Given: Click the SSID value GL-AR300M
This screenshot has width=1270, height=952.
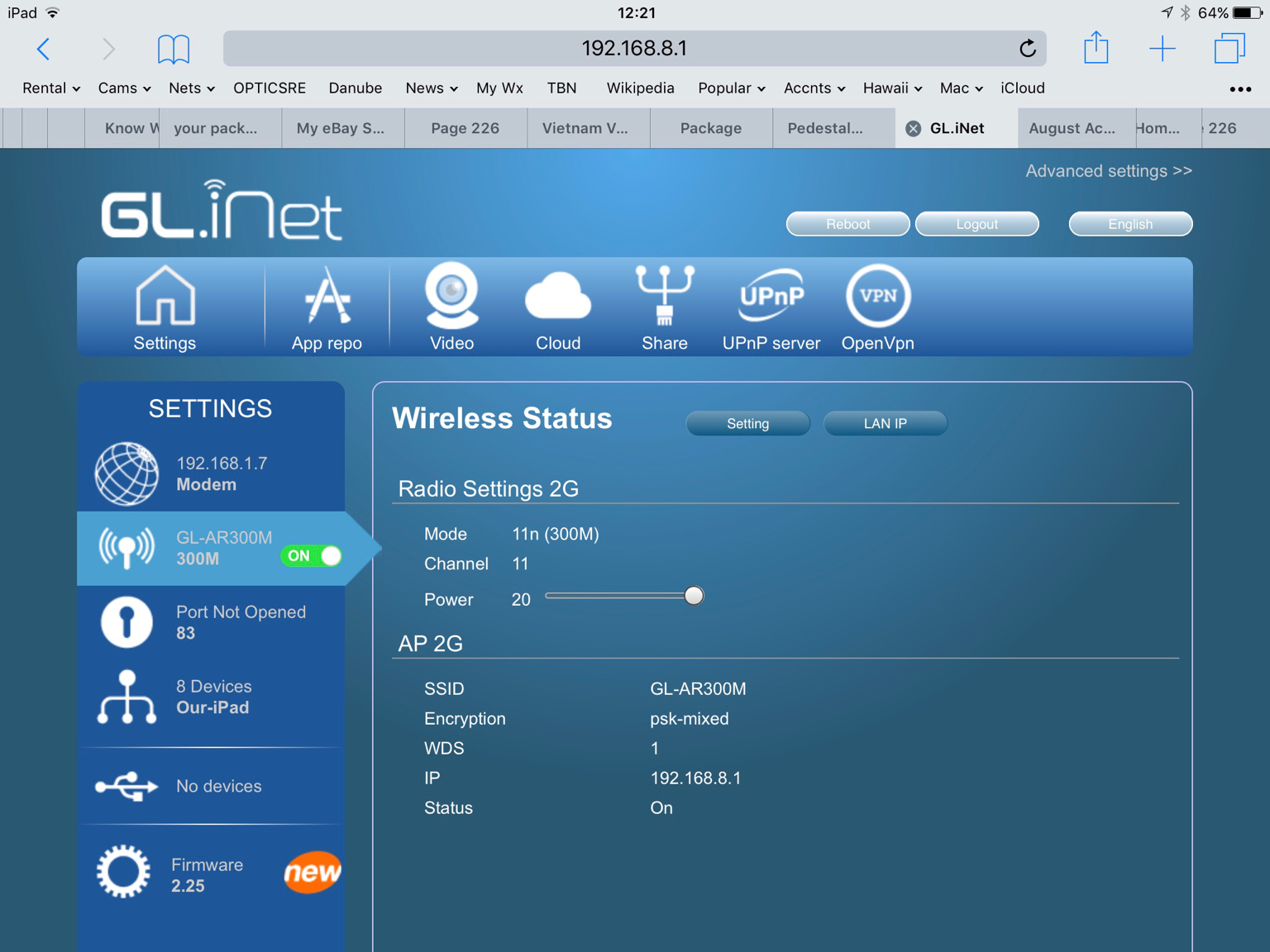Looking at the screenshot, I should (698, 689).
